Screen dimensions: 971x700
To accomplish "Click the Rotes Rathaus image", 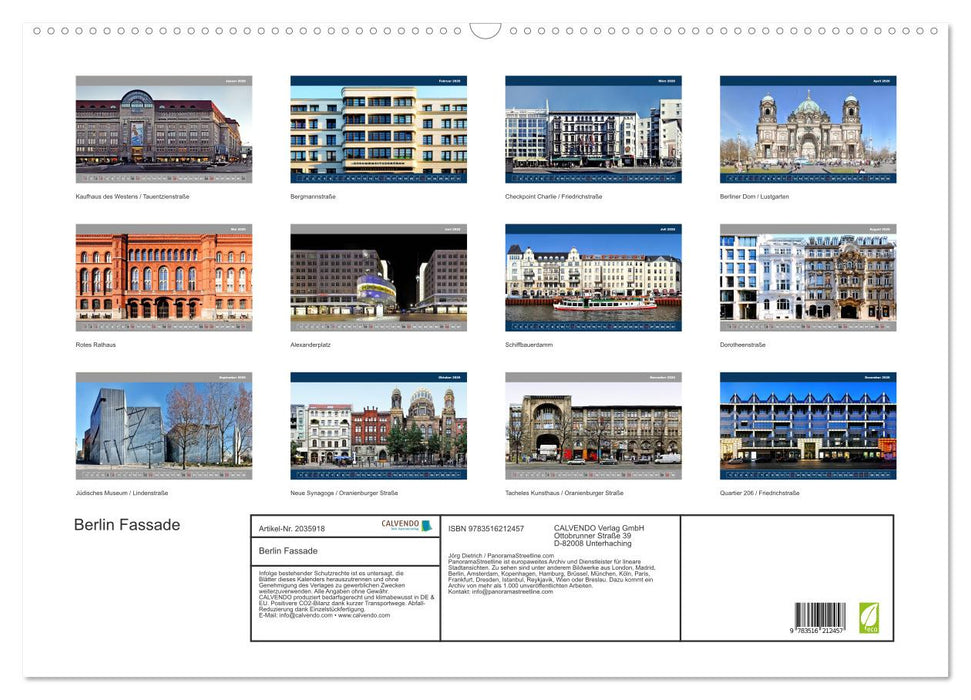I will point(163,277).
